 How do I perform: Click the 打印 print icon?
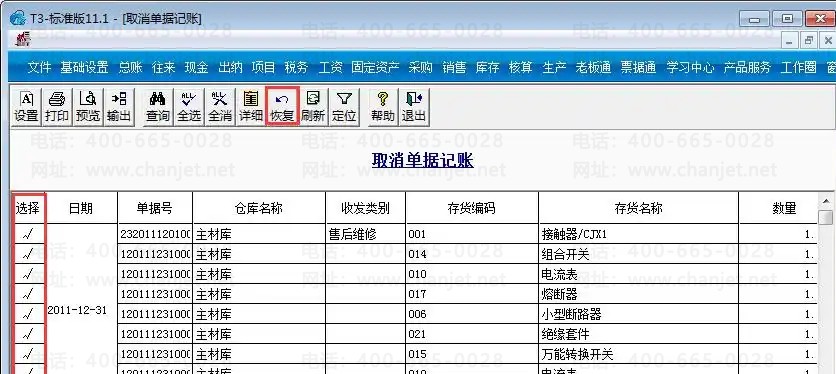(57, 107)
